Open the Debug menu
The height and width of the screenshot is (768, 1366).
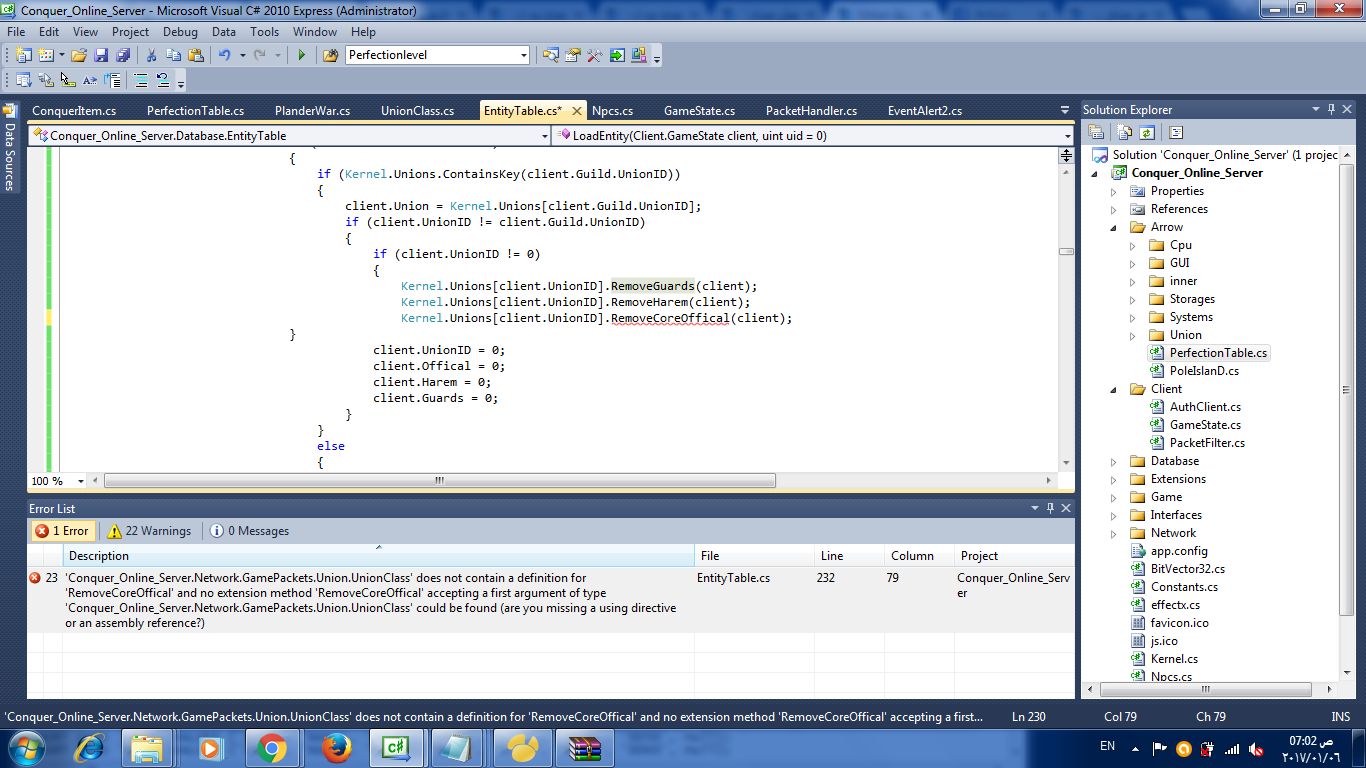[180, 32]
